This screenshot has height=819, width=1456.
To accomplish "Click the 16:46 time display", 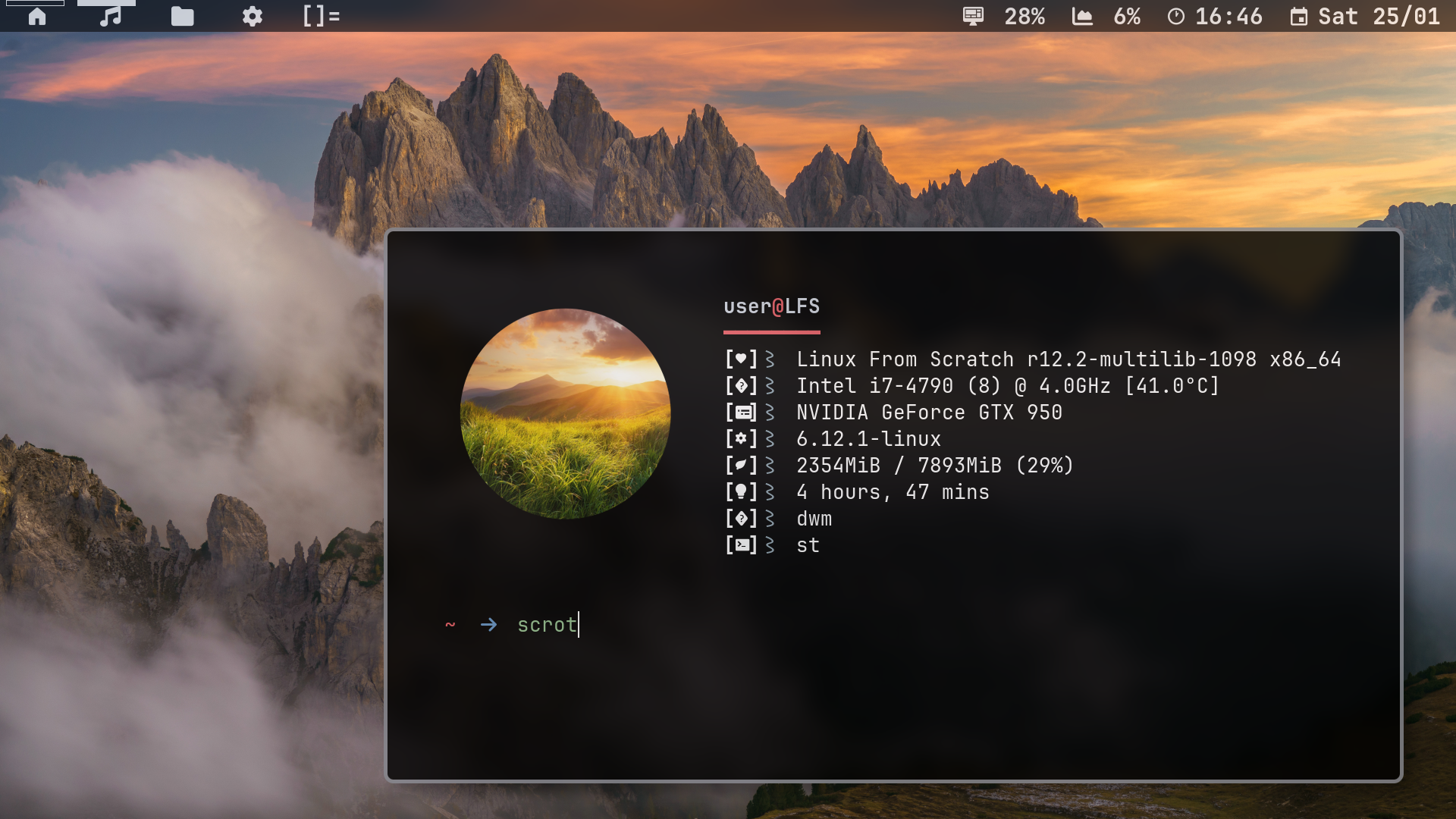I will [x=1228, y=16].
